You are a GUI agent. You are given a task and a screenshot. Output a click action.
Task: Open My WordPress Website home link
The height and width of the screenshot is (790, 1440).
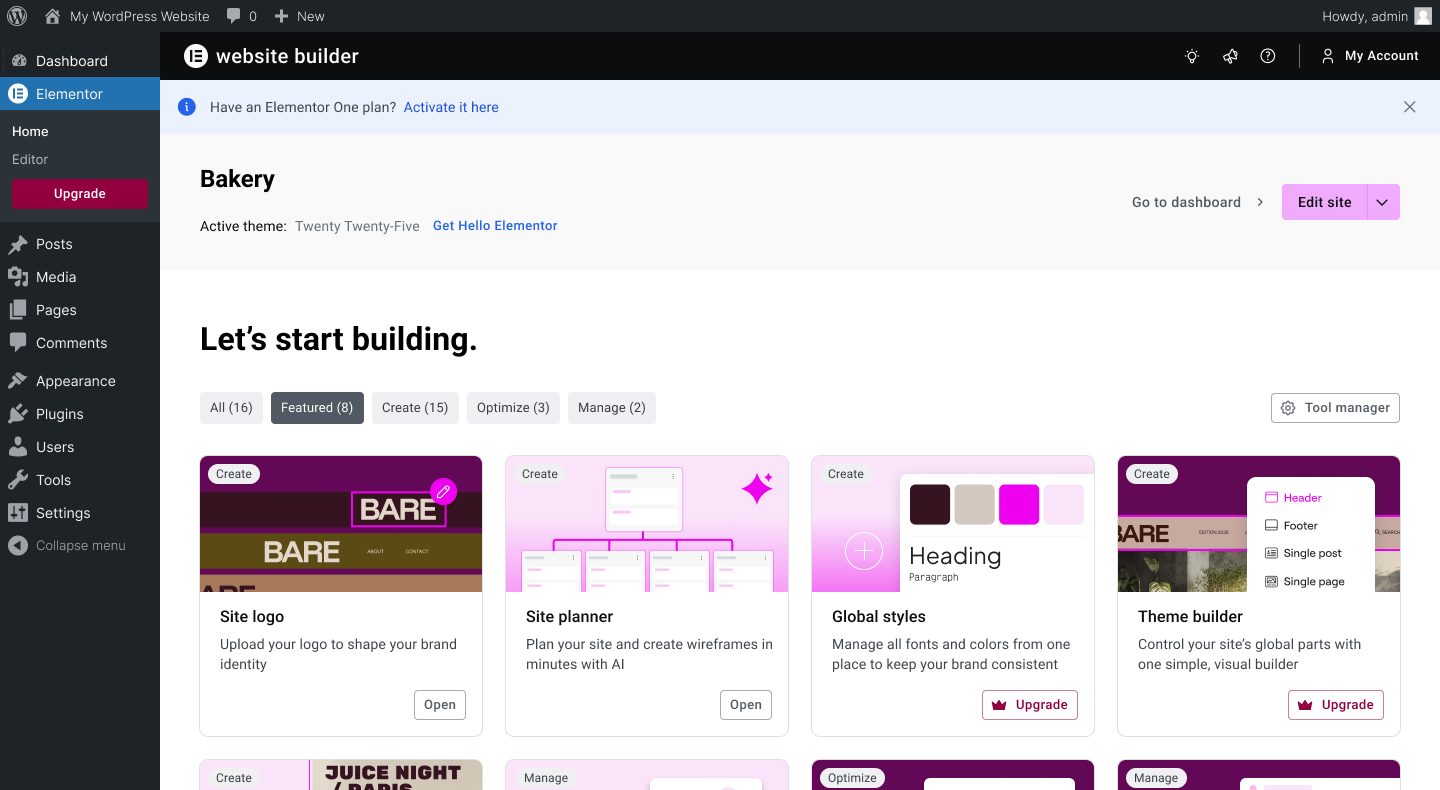click(x=127, y=16)
